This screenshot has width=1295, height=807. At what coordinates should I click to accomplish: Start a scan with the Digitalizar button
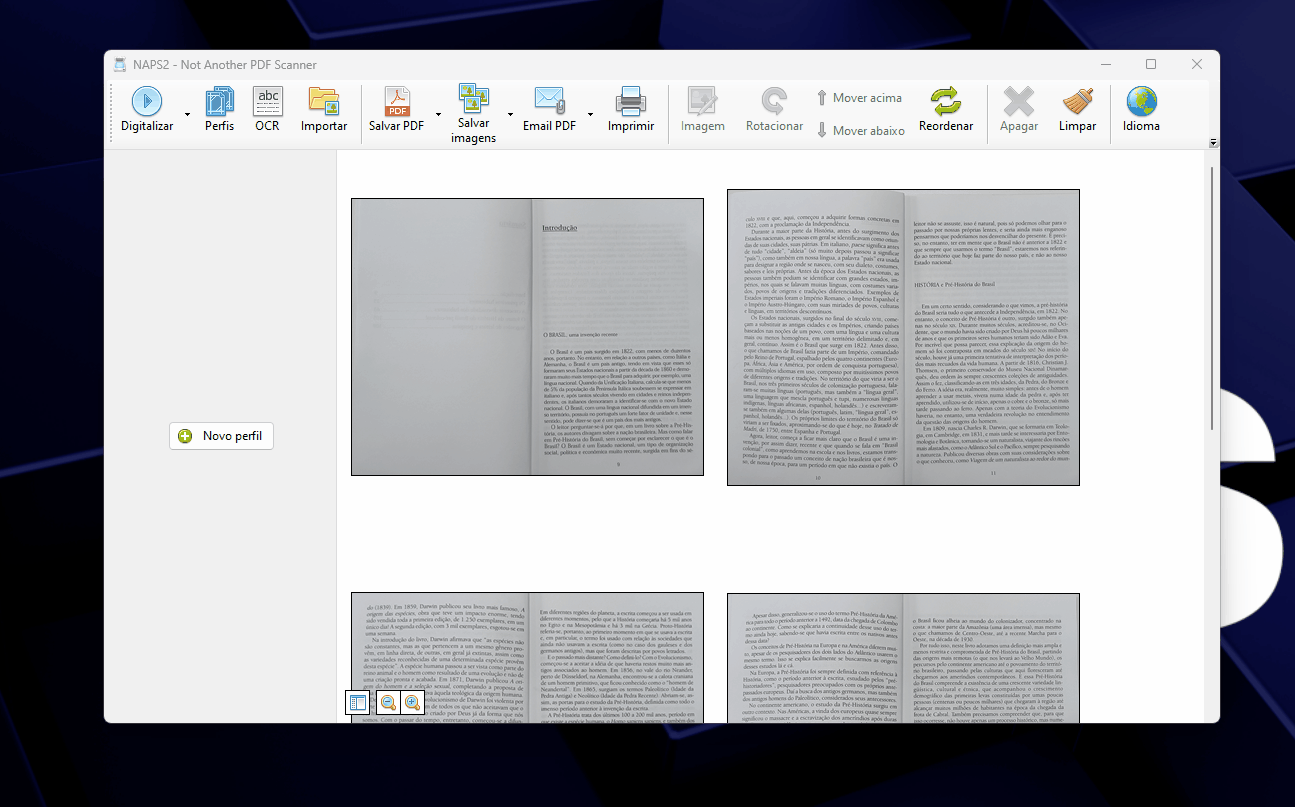147,110
